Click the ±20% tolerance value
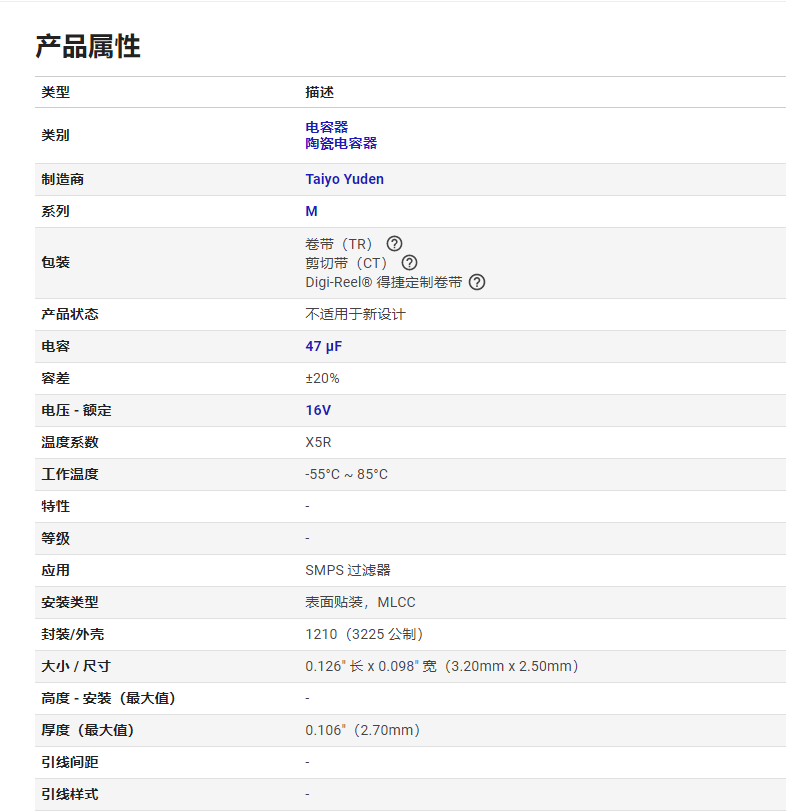Image resolution: width=786 pixels, height=812 pixels. tap(322, 379)
